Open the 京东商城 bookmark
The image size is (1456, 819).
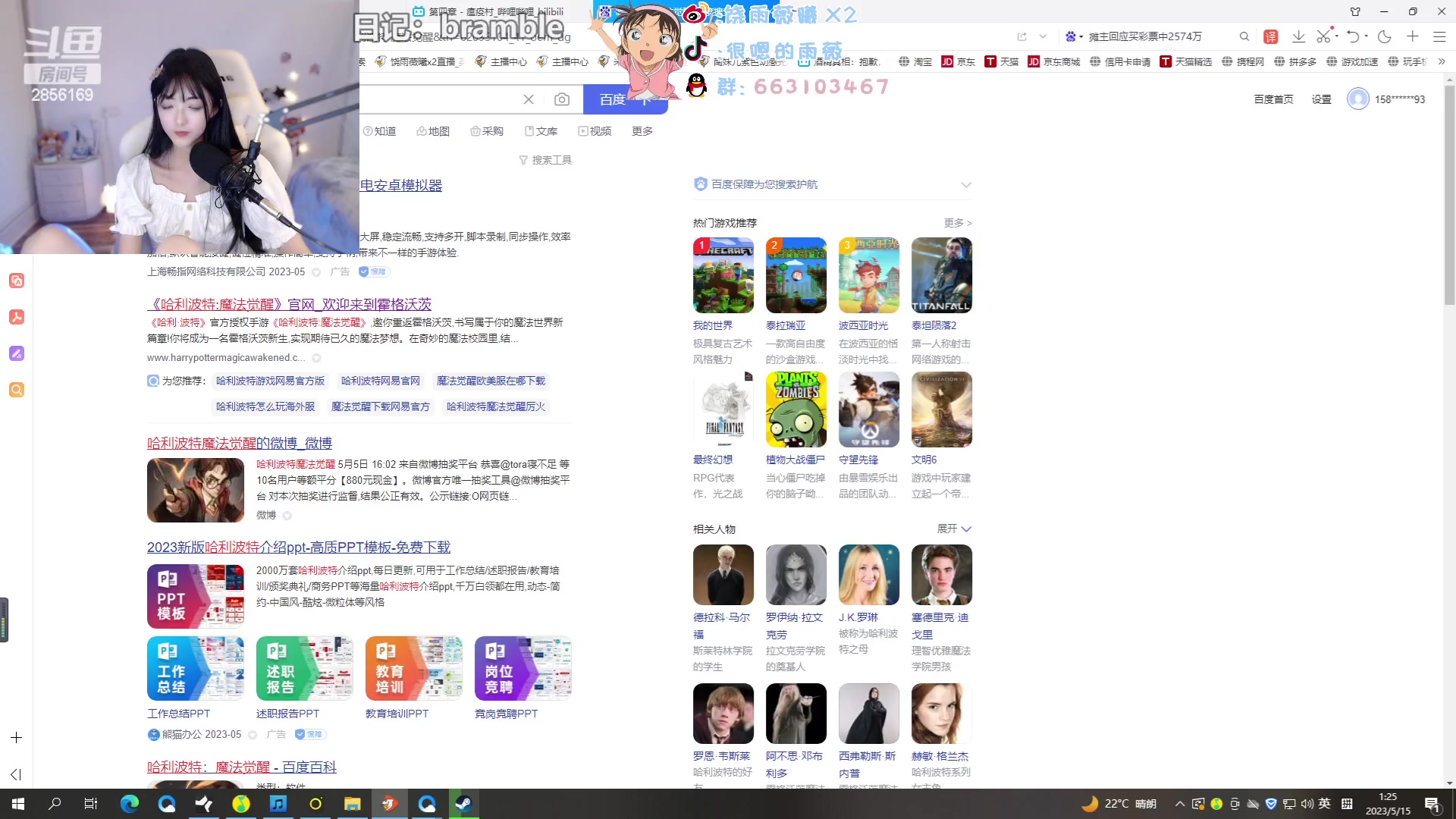[1054, 61]
